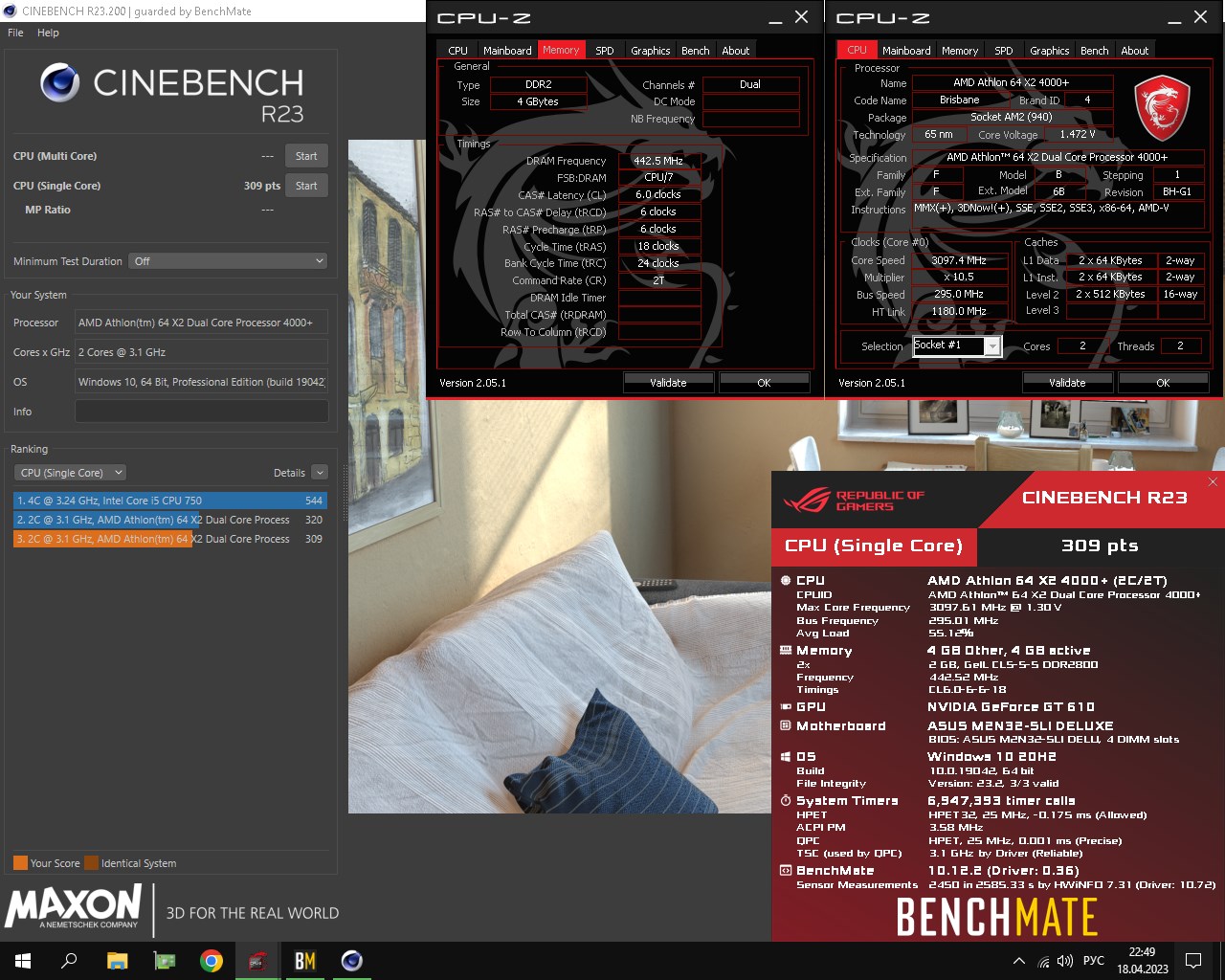Open About tab in right CPU-Z window
The image size is (1225, 980).
click(x=1135, y=51)
